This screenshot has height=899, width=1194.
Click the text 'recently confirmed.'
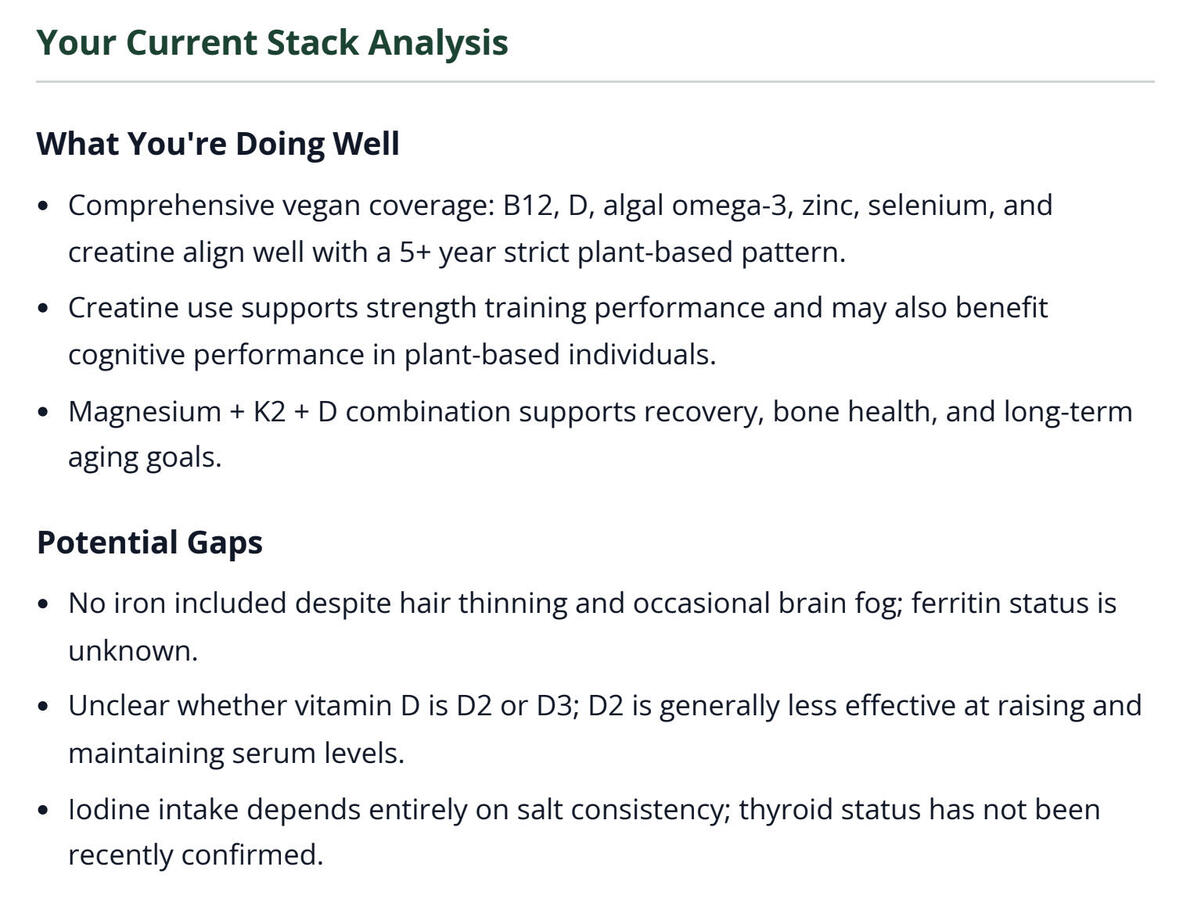[x=196, y=856]
